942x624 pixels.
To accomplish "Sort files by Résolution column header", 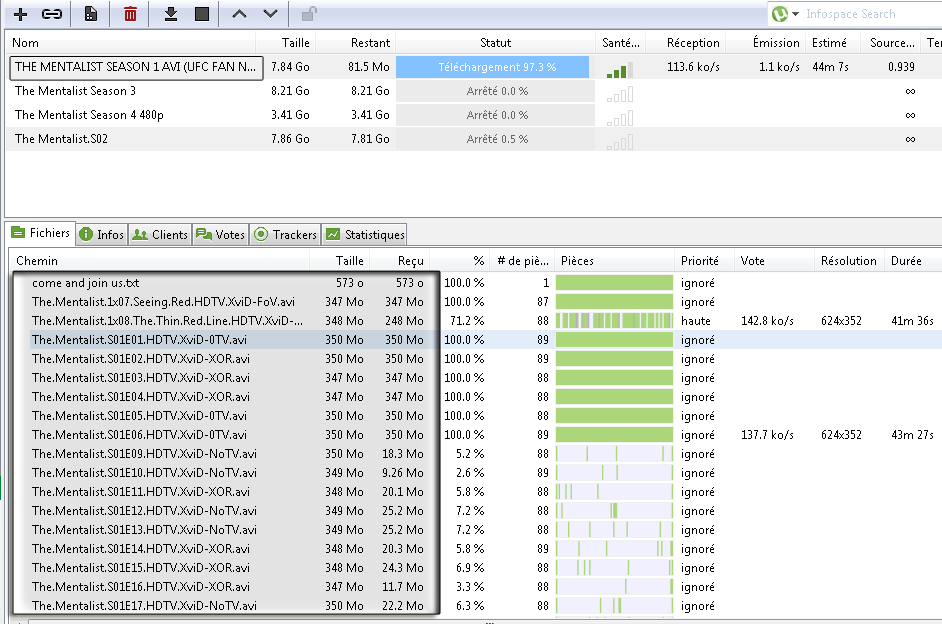I will click(848, 261).
